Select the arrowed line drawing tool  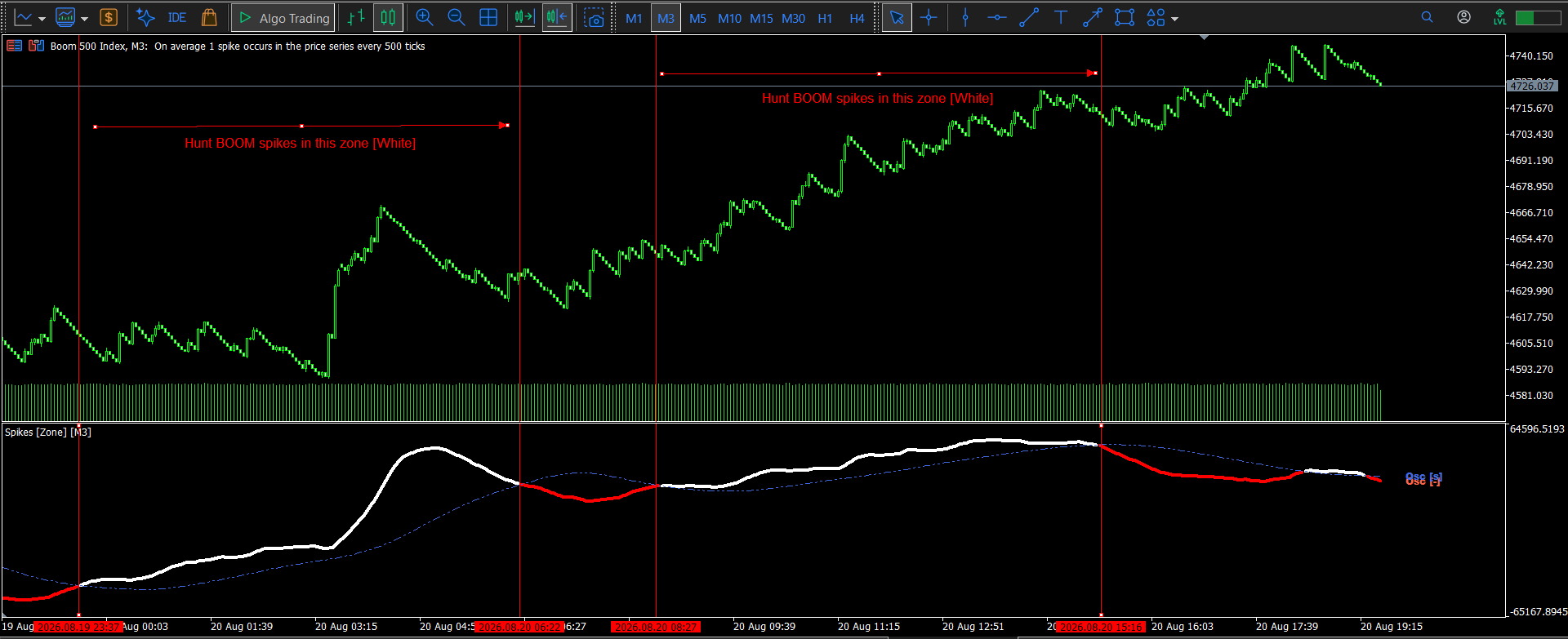coord(1093,17)
